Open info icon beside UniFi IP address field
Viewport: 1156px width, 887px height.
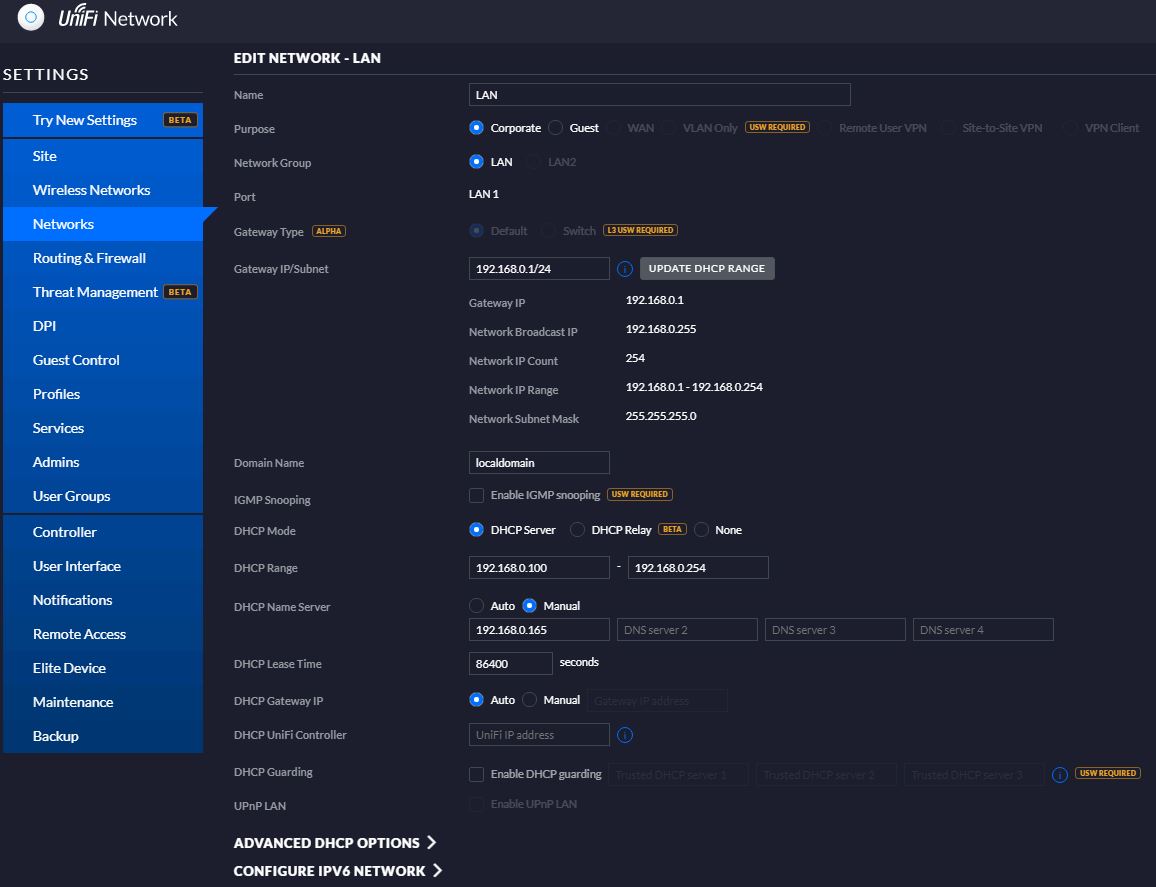[x=624, y=735]
